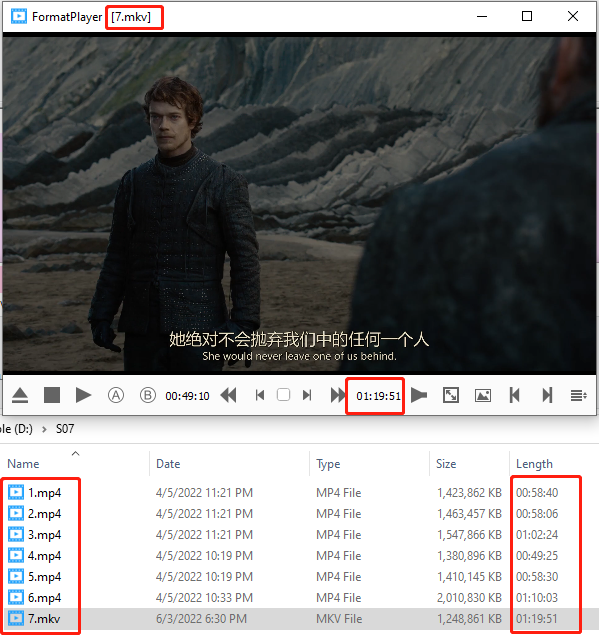This screenshot has width=599, height=636.
Task: Toggle fullscreen with the expand arrows icon
Action: point(451,395)
